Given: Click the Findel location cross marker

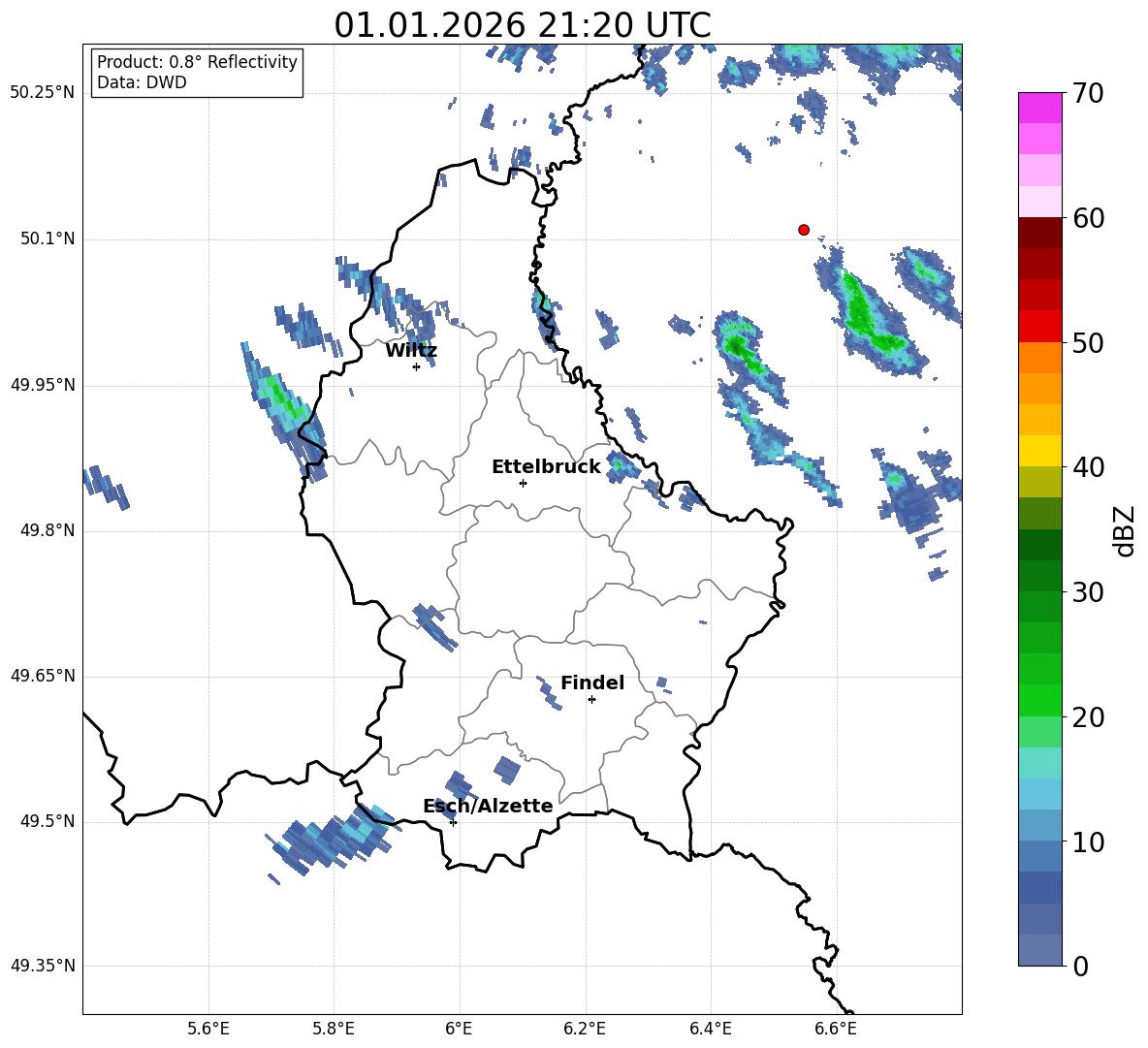Looking at the screenshot, I should (x=591, y=700).
